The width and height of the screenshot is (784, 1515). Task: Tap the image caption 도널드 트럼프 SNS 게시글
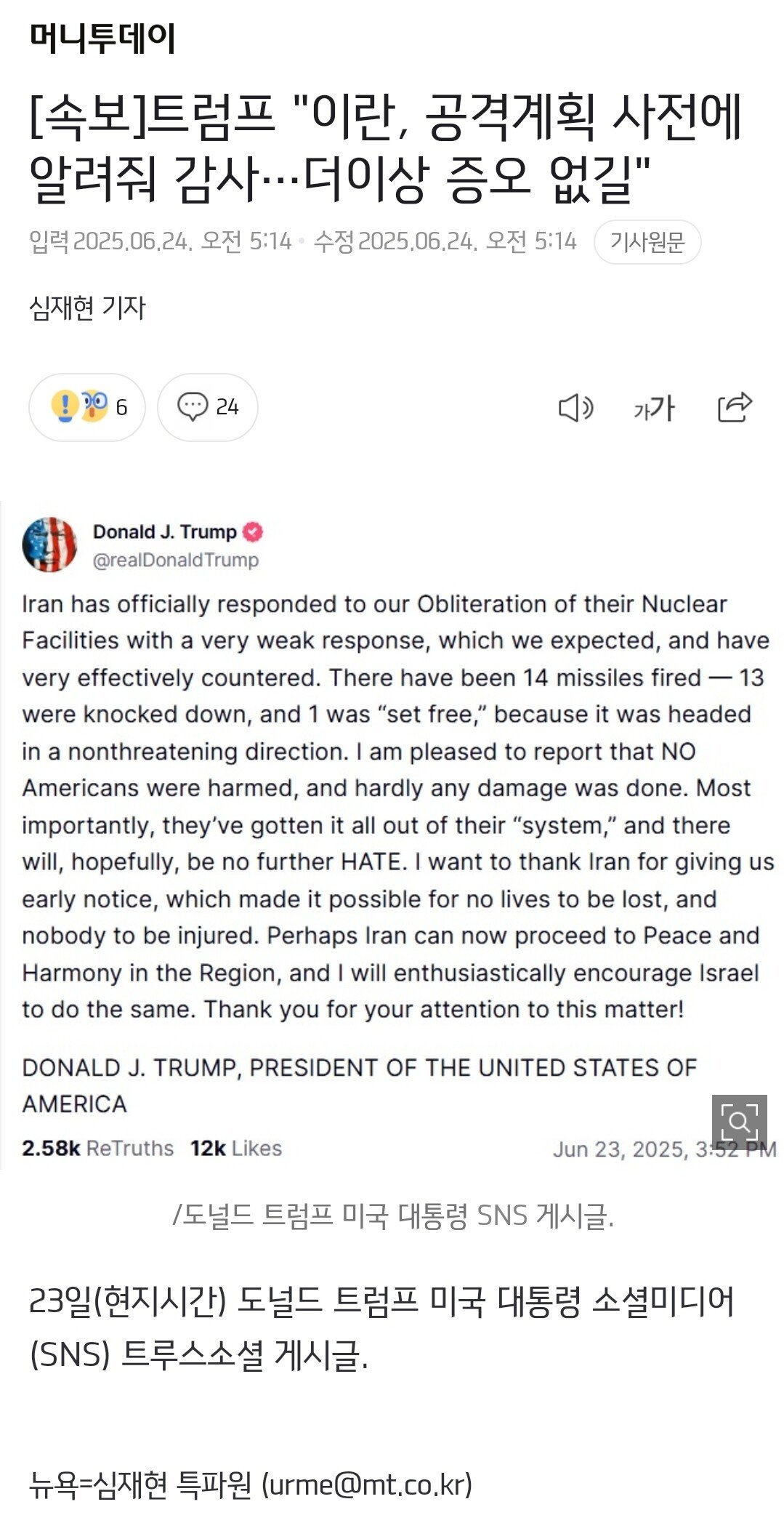point(393,1215)
